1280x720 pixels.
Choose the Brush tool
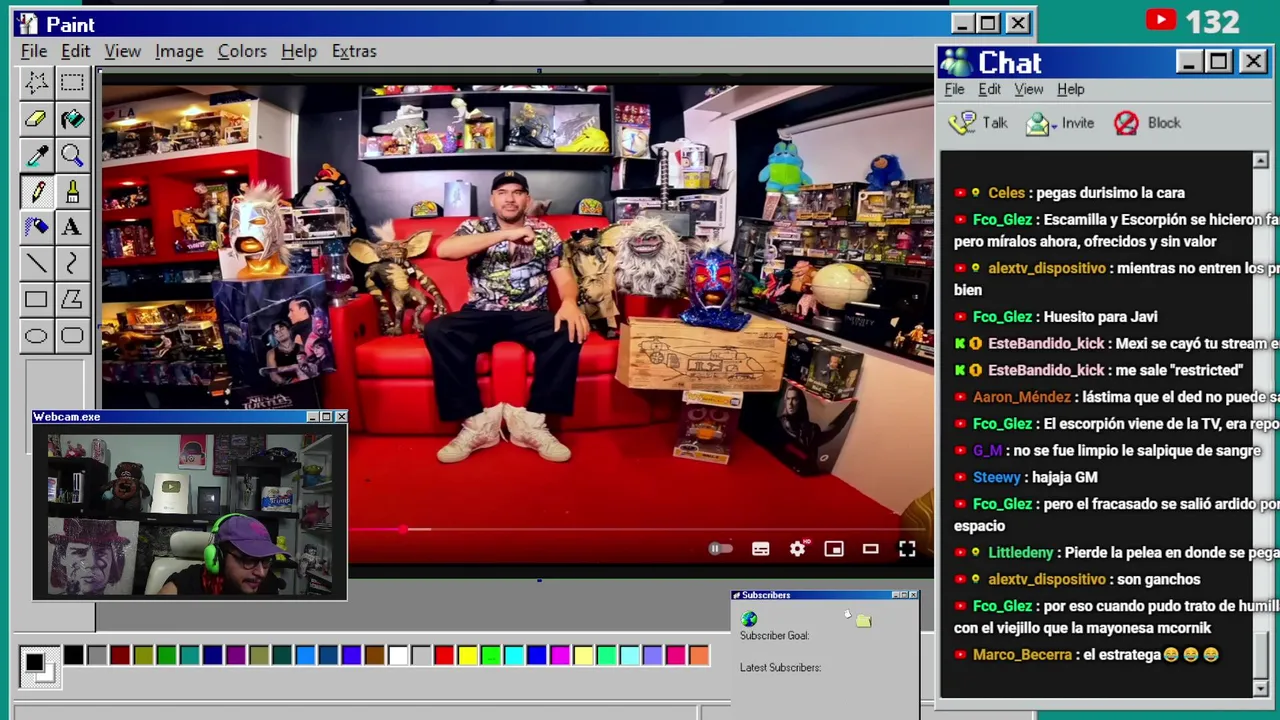72,191
